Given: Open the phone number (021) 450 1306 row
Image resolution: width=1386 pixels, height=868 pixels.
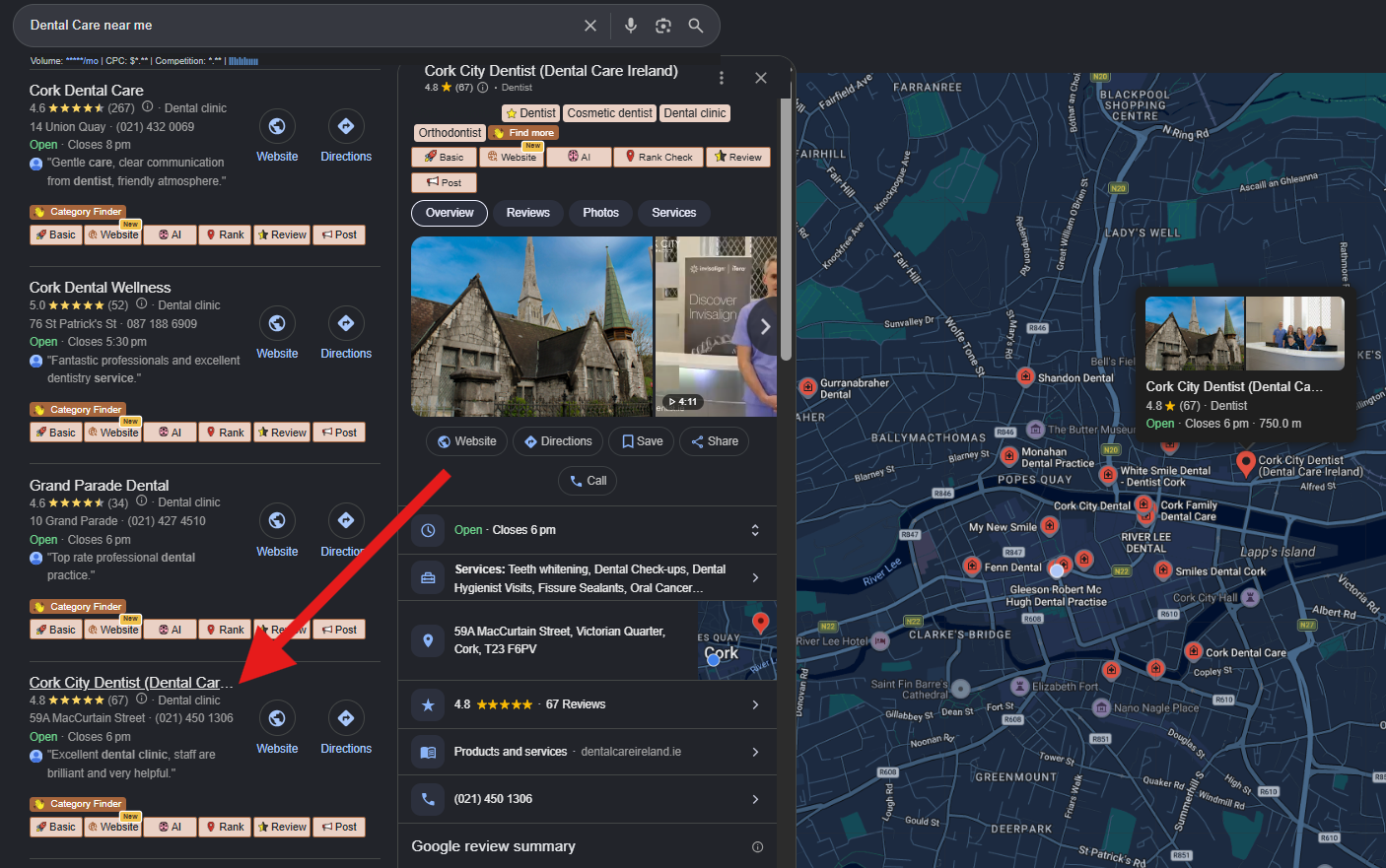Looking at the screenshot, I should coord(588,799).
